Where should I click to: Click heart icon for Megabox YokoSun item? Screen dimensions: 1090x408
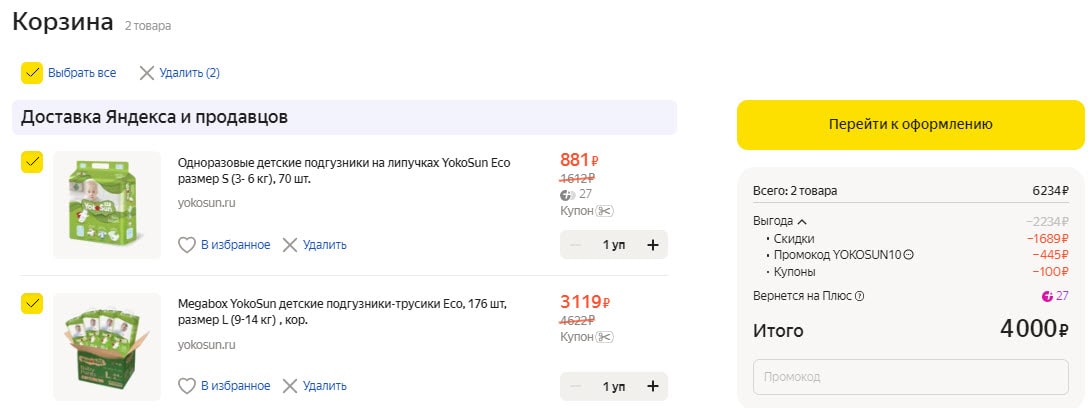click(x=186, y=386)
